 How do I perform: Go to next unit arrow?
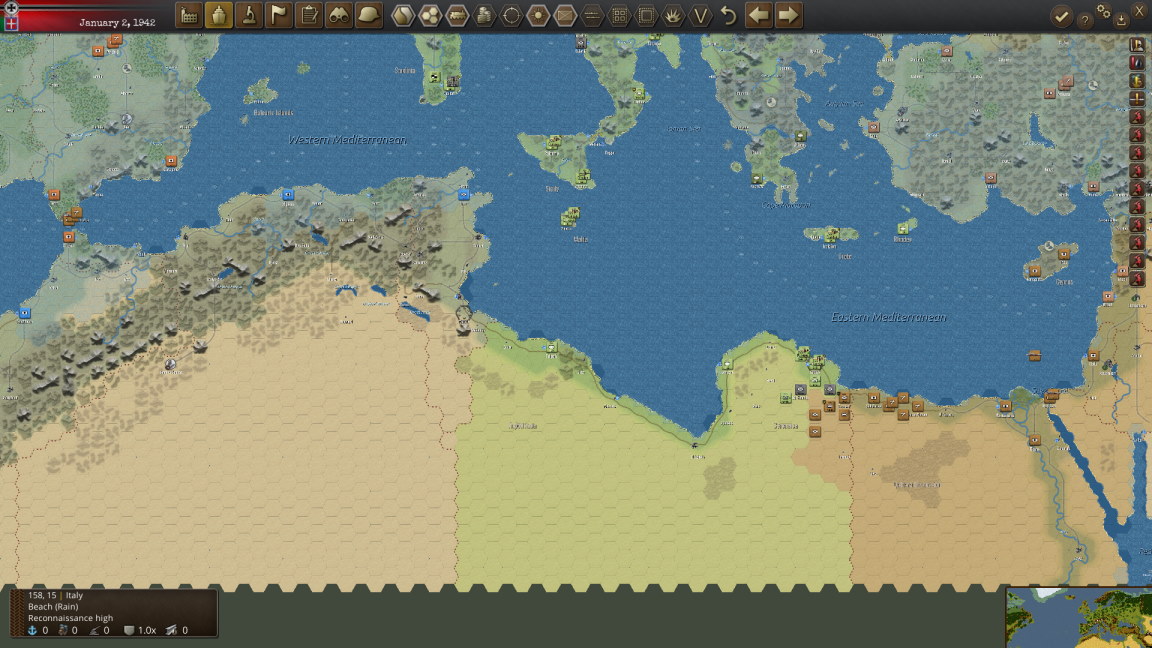788,15
